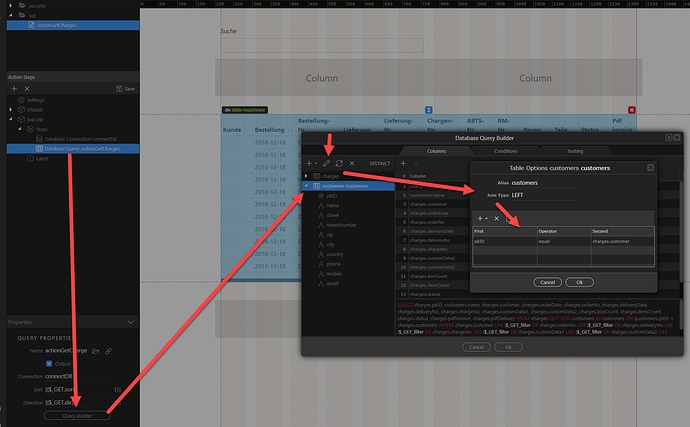The image size is (690, 427).
Task: Click the folder icon next to the Name field
Action: pyautogui.click(x=95, y=351)
